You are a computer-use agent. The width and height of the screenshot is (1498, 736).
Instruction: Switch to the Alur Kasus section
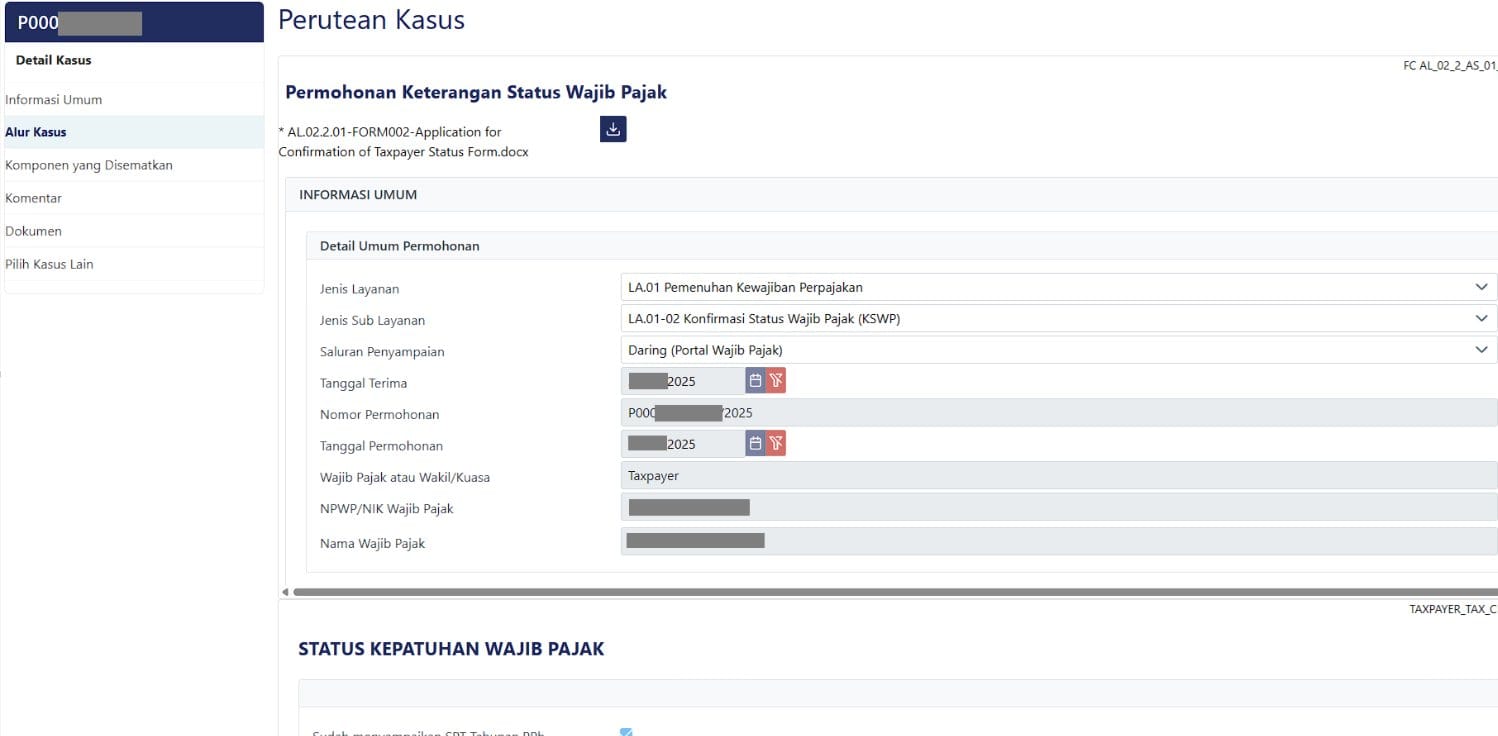[x=37, y=131]
